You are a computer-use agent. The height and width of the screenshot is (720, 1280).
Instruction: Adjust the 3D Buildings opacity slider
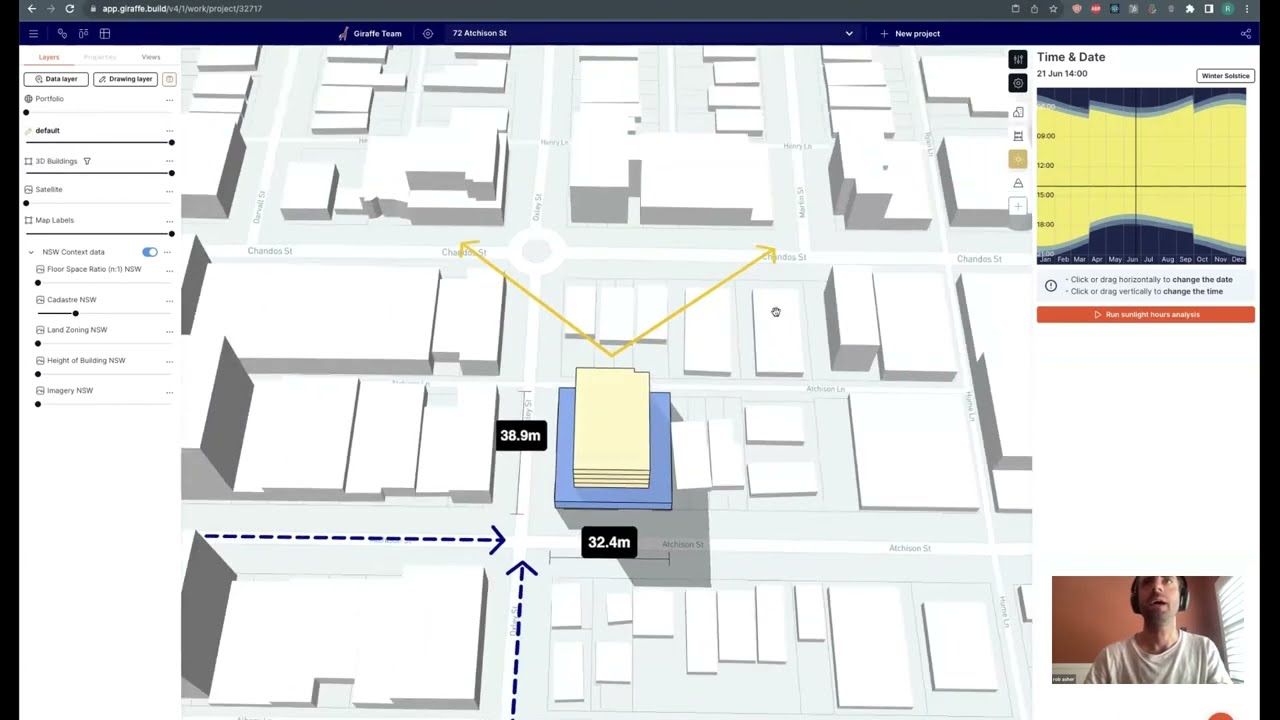[99, 173]
